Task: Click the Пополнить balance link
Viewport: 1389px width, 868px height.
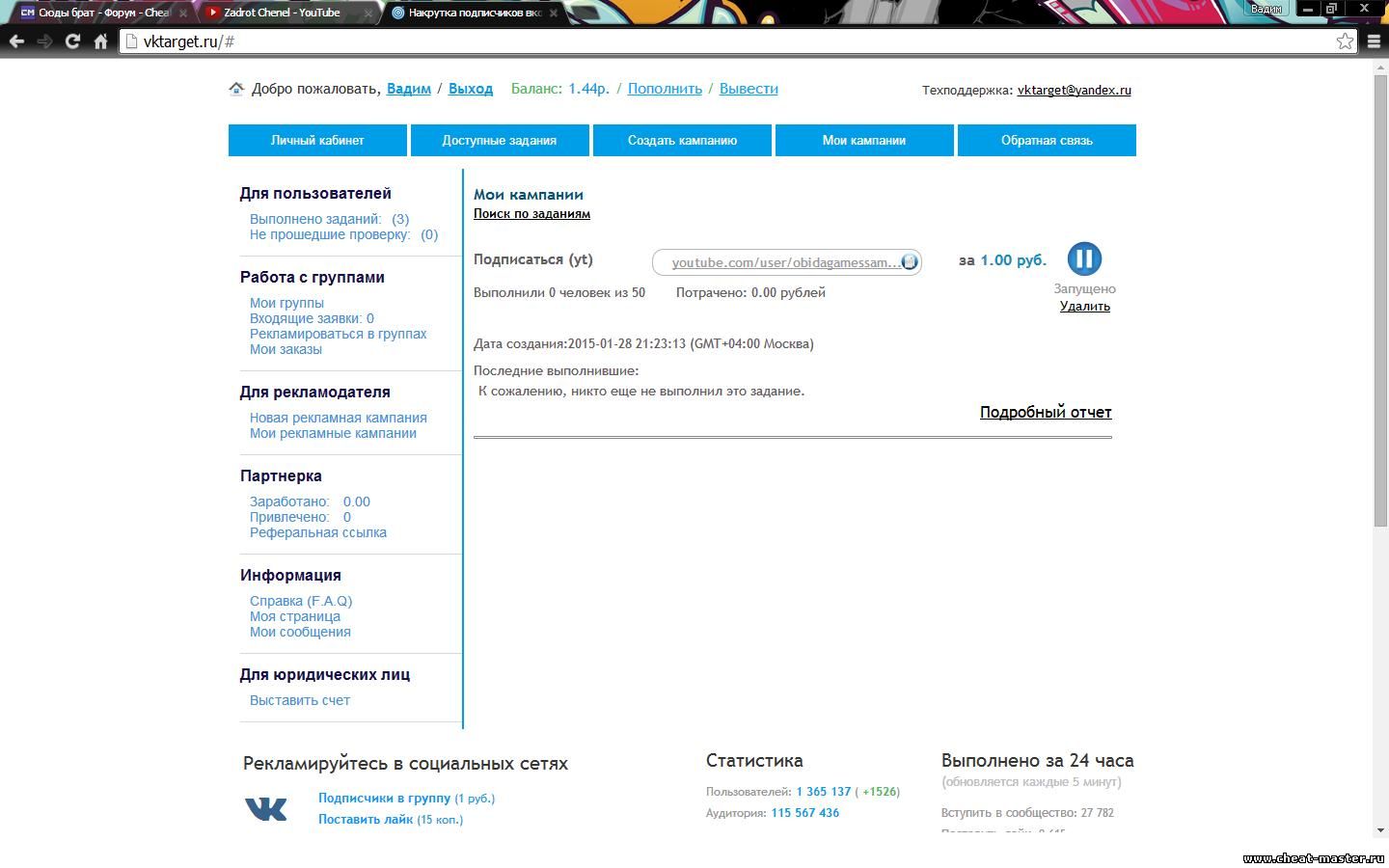Action: [665, 89]
